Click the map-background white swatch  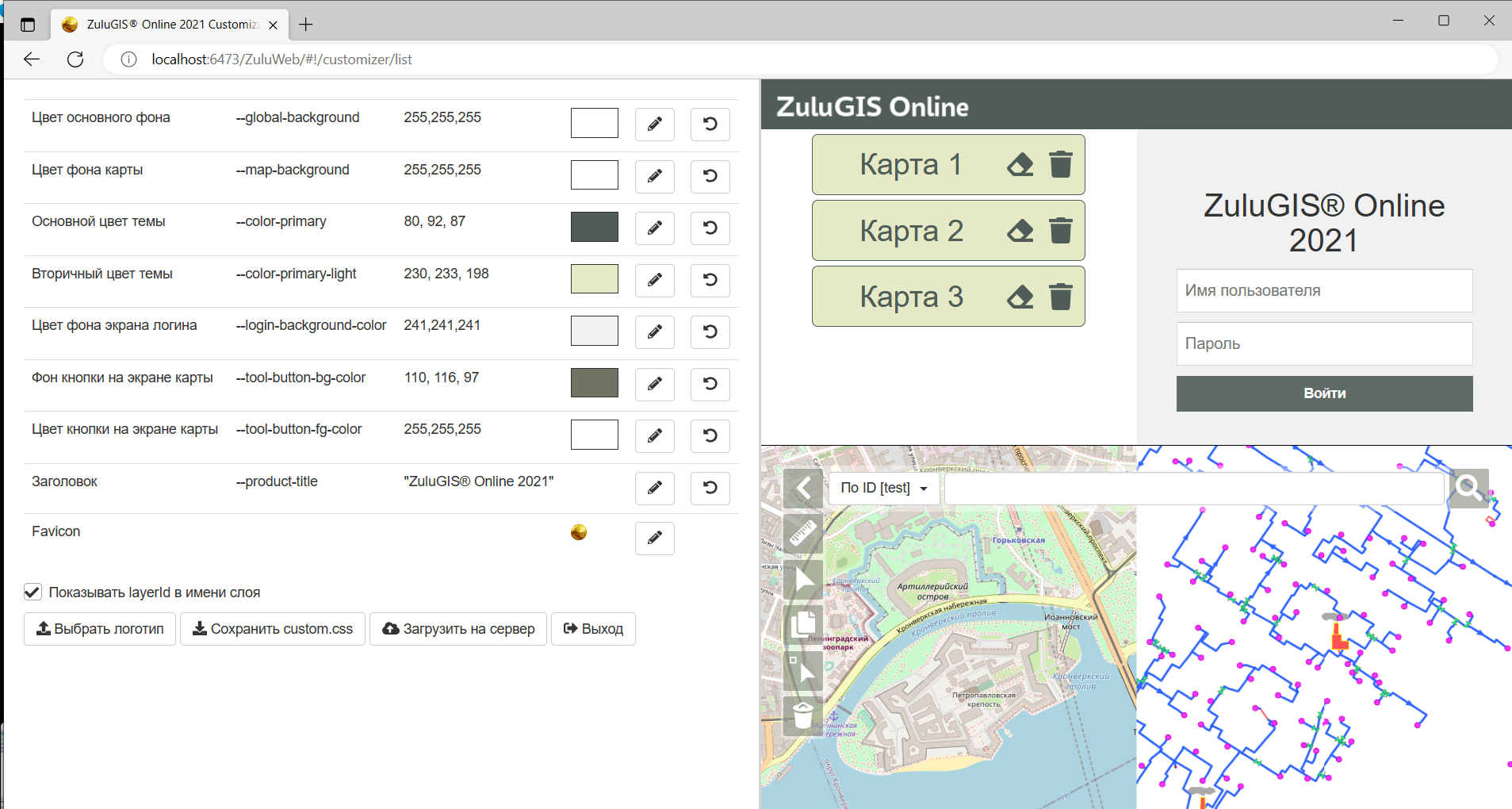[595, 174]
